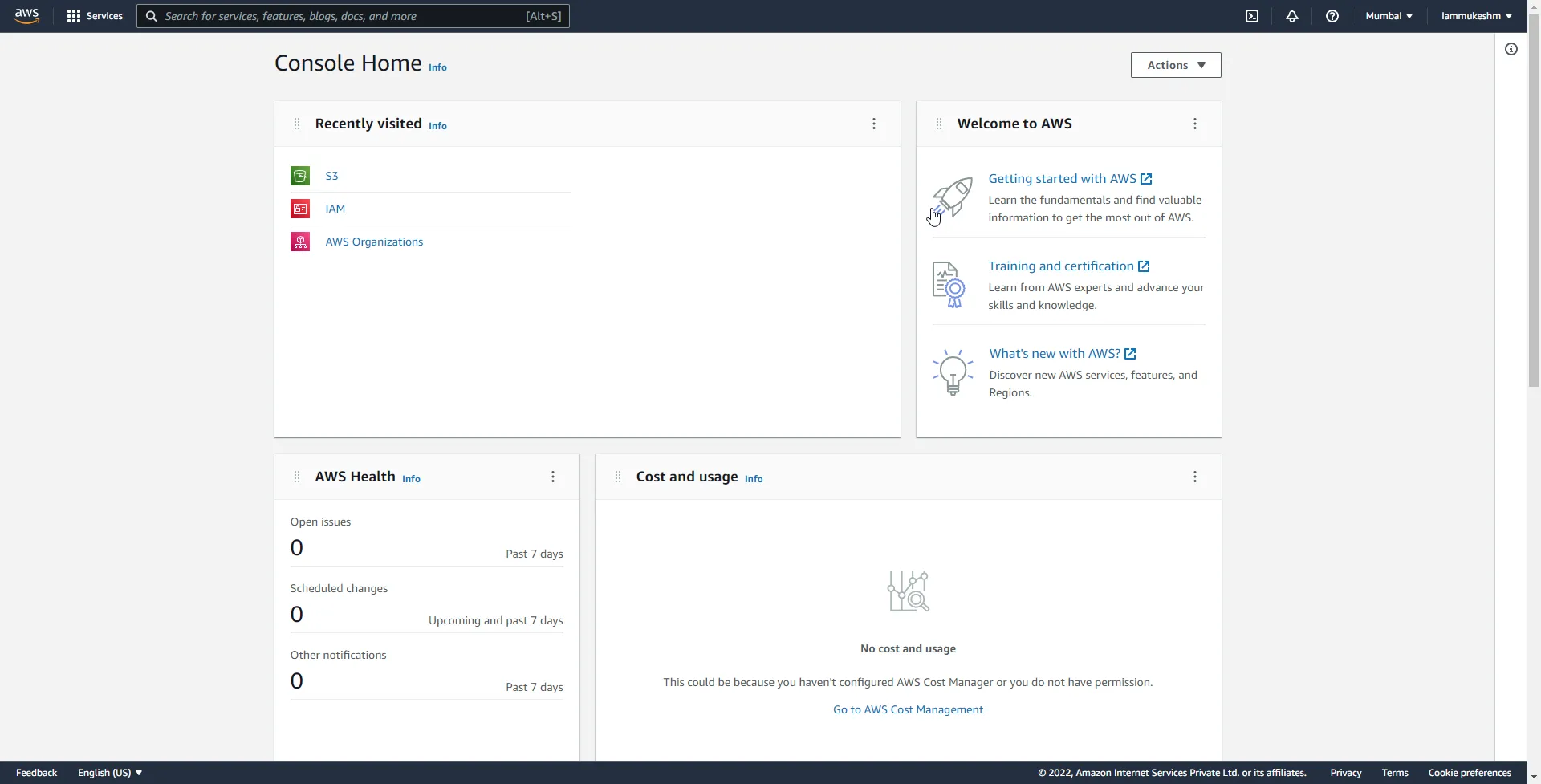Open the iammukeshm account menu
Screen dimensions: 1541x784
pos(1475,15)
